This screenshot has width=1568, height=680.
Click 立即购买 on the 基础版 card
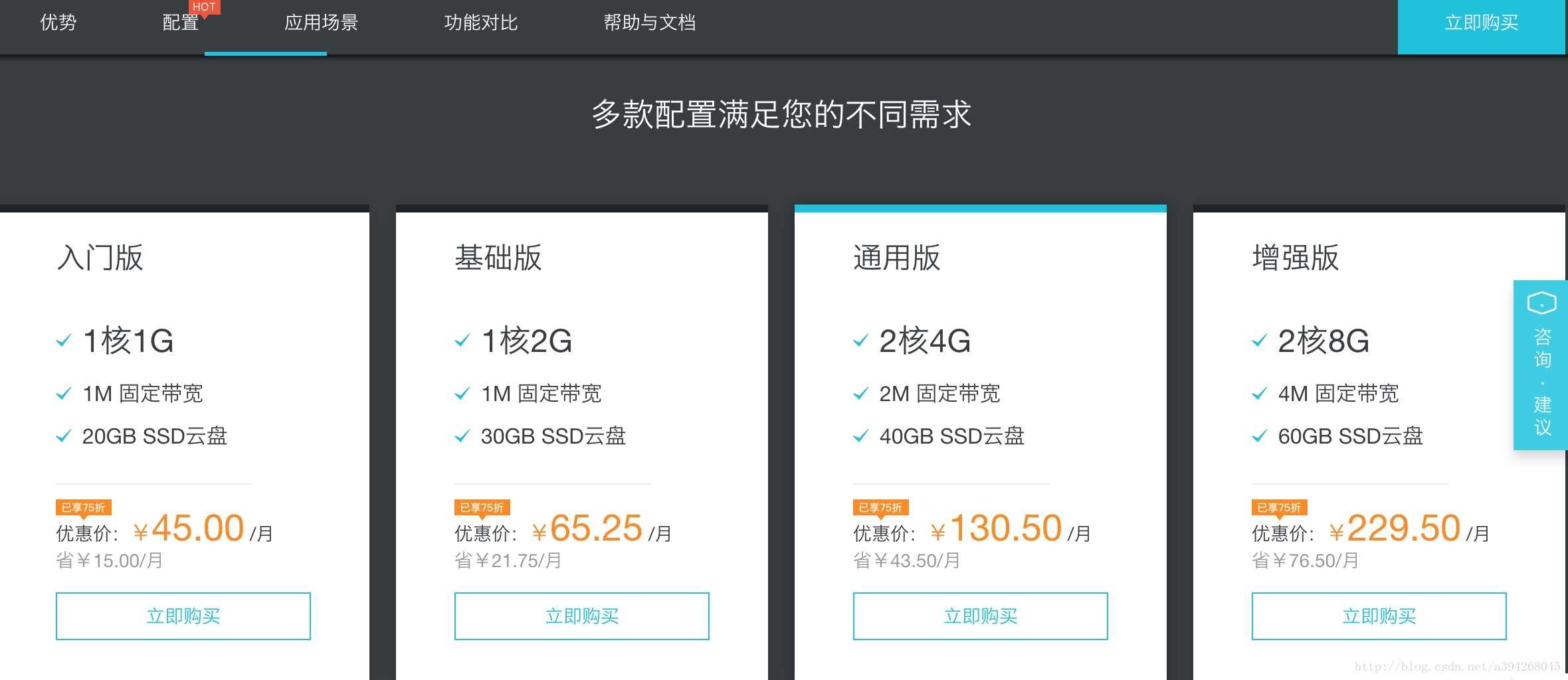[x=582, y=616]
